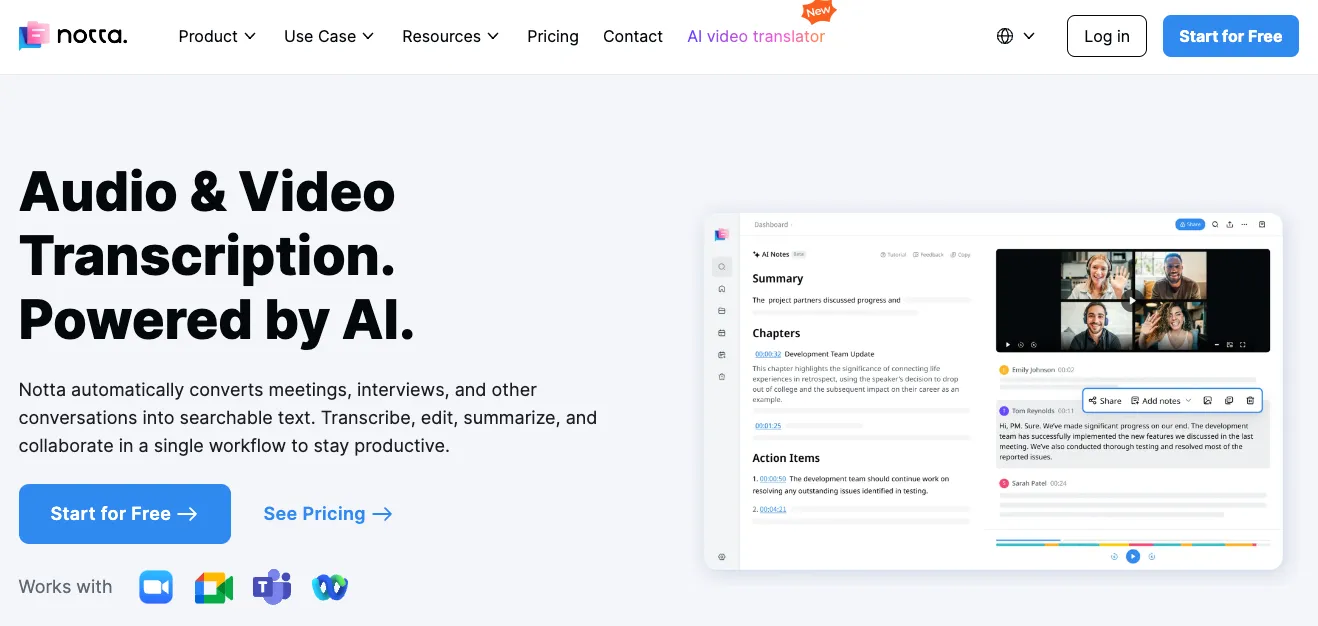The height and width of the screenshot is (626, 1318).
Task: Click the Development Team Update chapter title
Action: [829, 354]
